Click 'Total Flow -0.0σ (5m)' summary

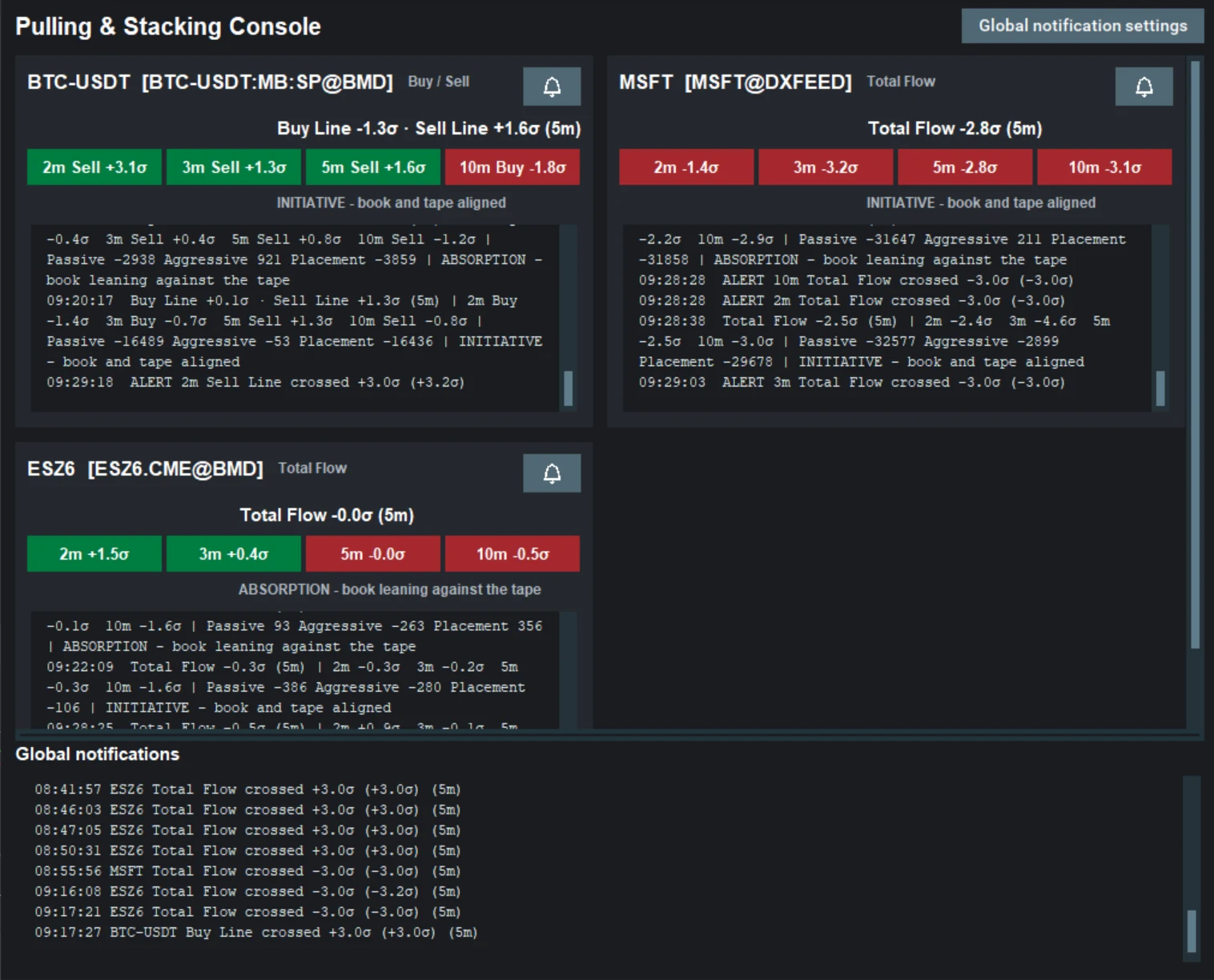(x=327, y=516)
